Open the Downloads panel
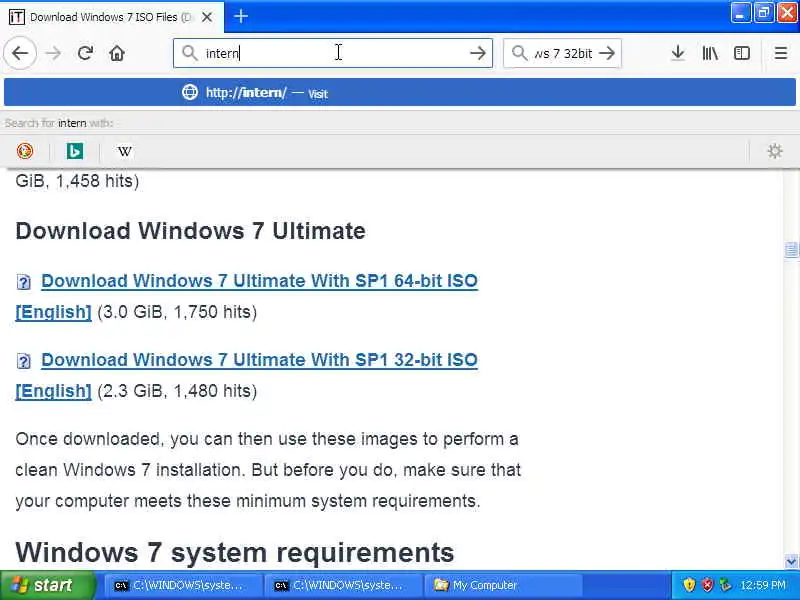 pyautogui.click(x=678, y=53)
